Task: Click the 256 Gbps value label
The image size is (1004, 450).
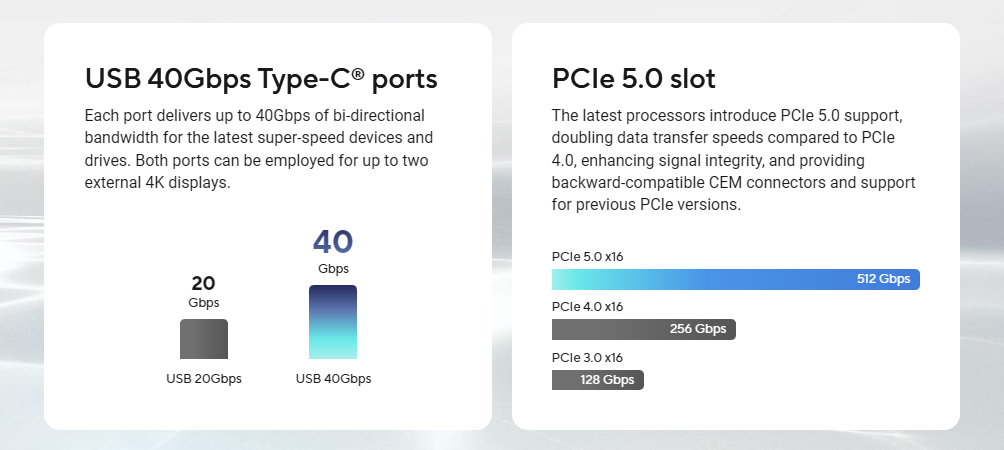Action: point(698,329)
